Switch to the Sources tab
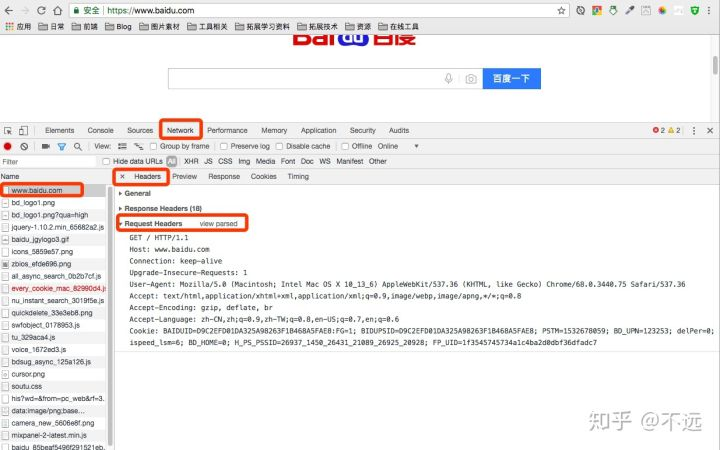720x450 pixels. pyautogui.click(x=140, y=130)
